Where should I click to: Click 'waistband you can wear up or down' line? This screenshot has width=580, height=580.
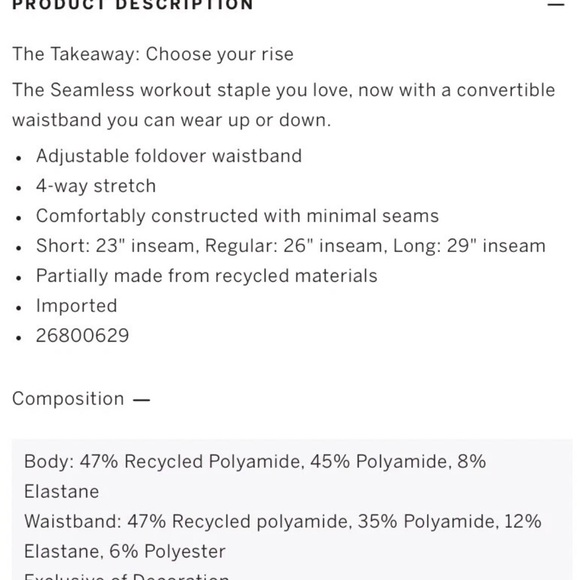(171, 120)
